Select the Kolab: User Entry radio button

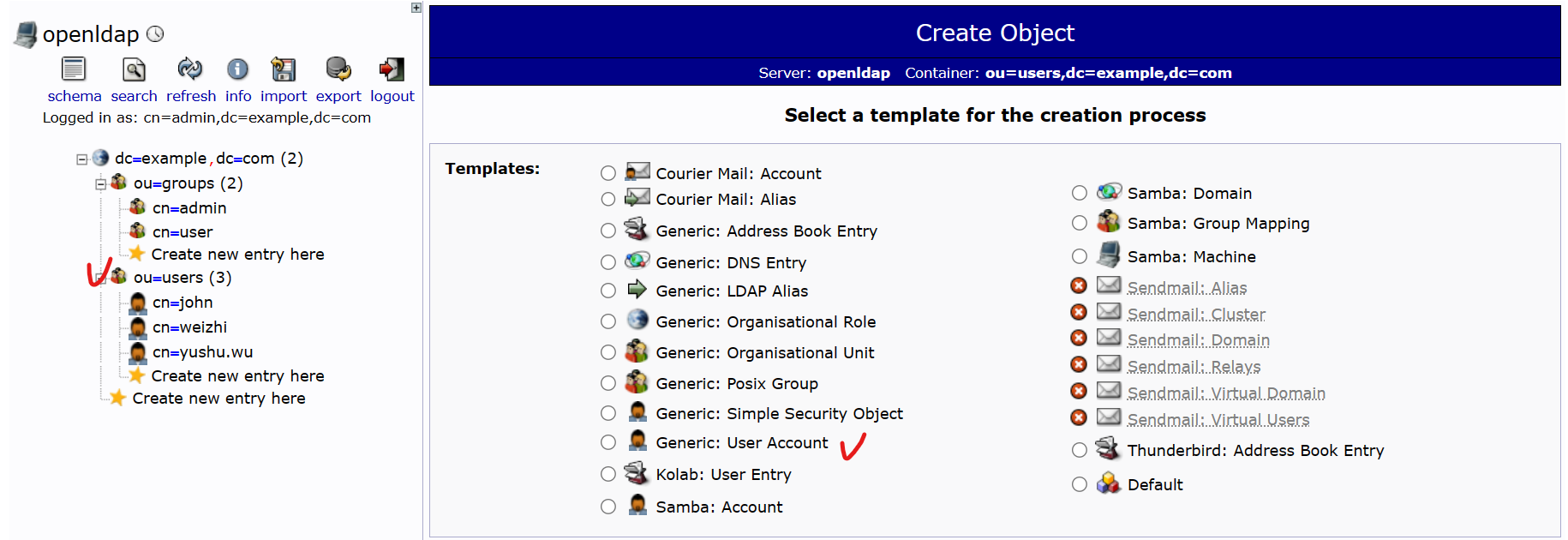pos(608,474)
